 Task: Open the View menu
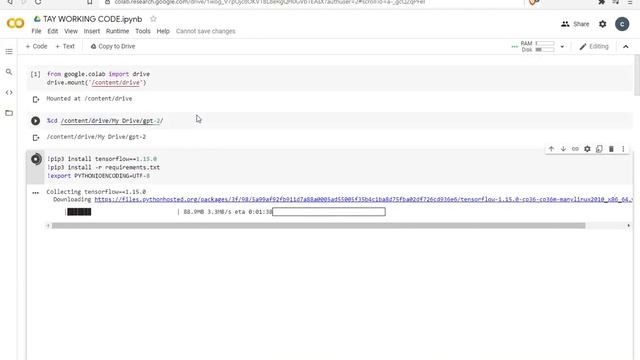[71, 31]
